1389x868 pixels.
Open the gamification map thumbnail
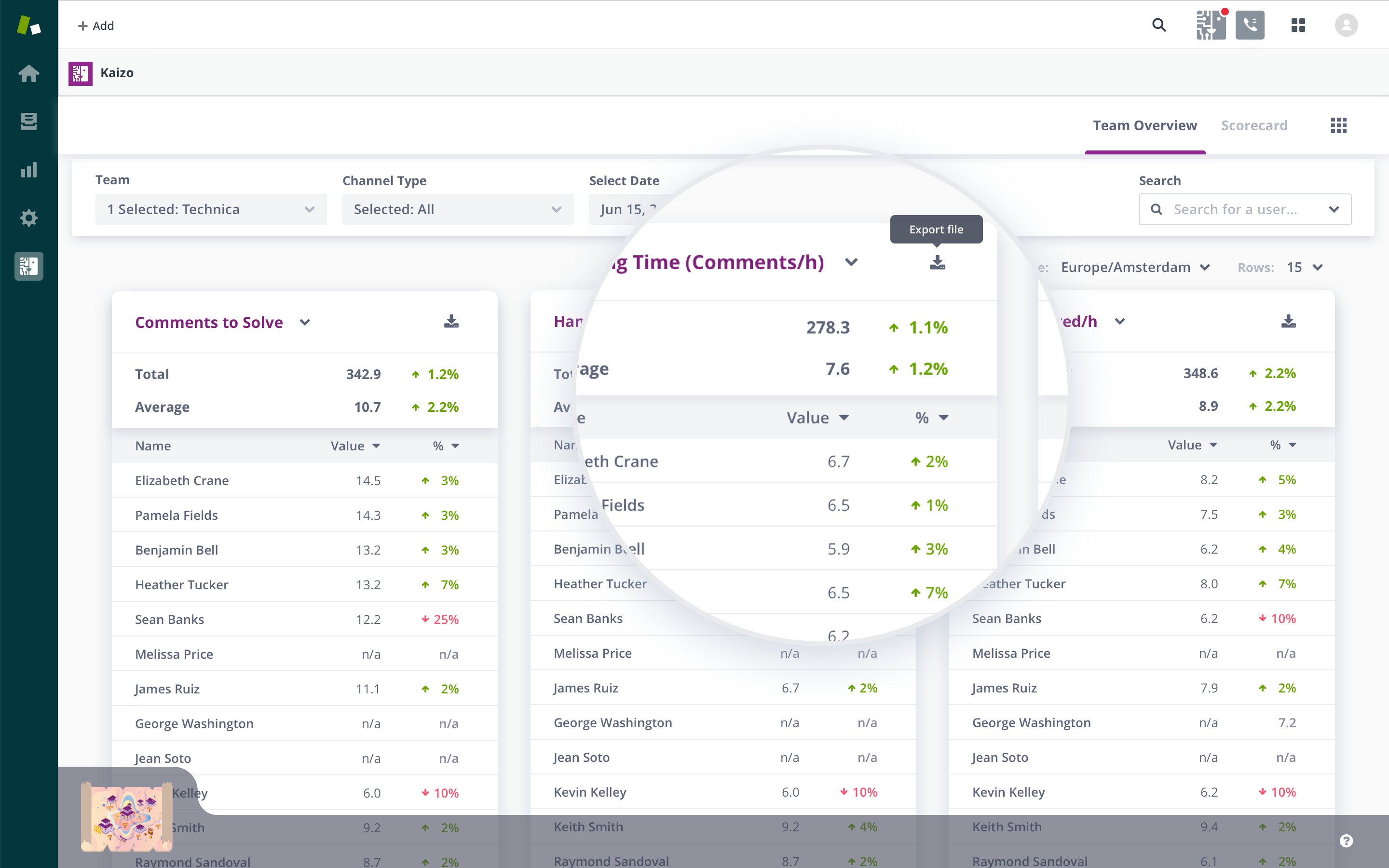(x=126, y=816)
